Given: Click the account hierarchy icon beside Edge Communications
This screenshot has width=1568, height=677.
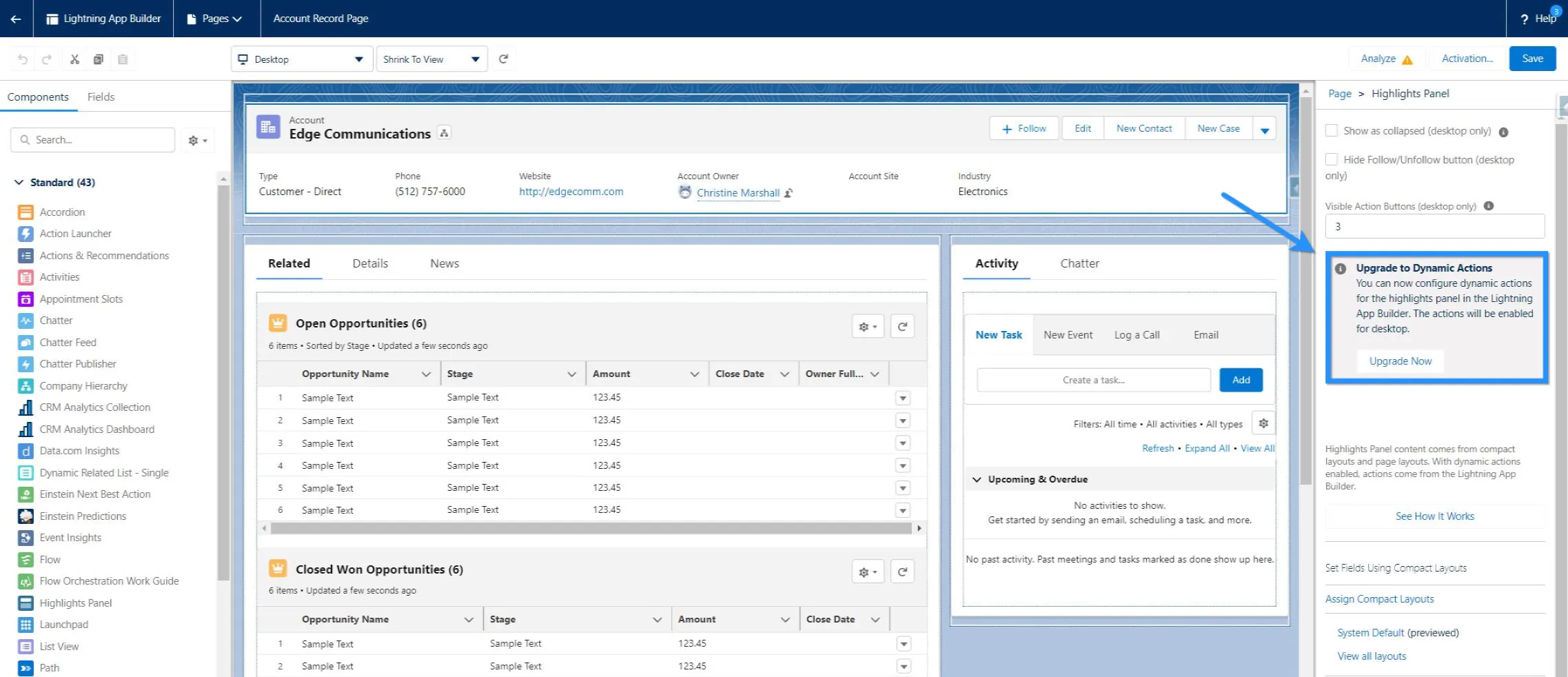Looking at the screenshot, I should (445, 133).
